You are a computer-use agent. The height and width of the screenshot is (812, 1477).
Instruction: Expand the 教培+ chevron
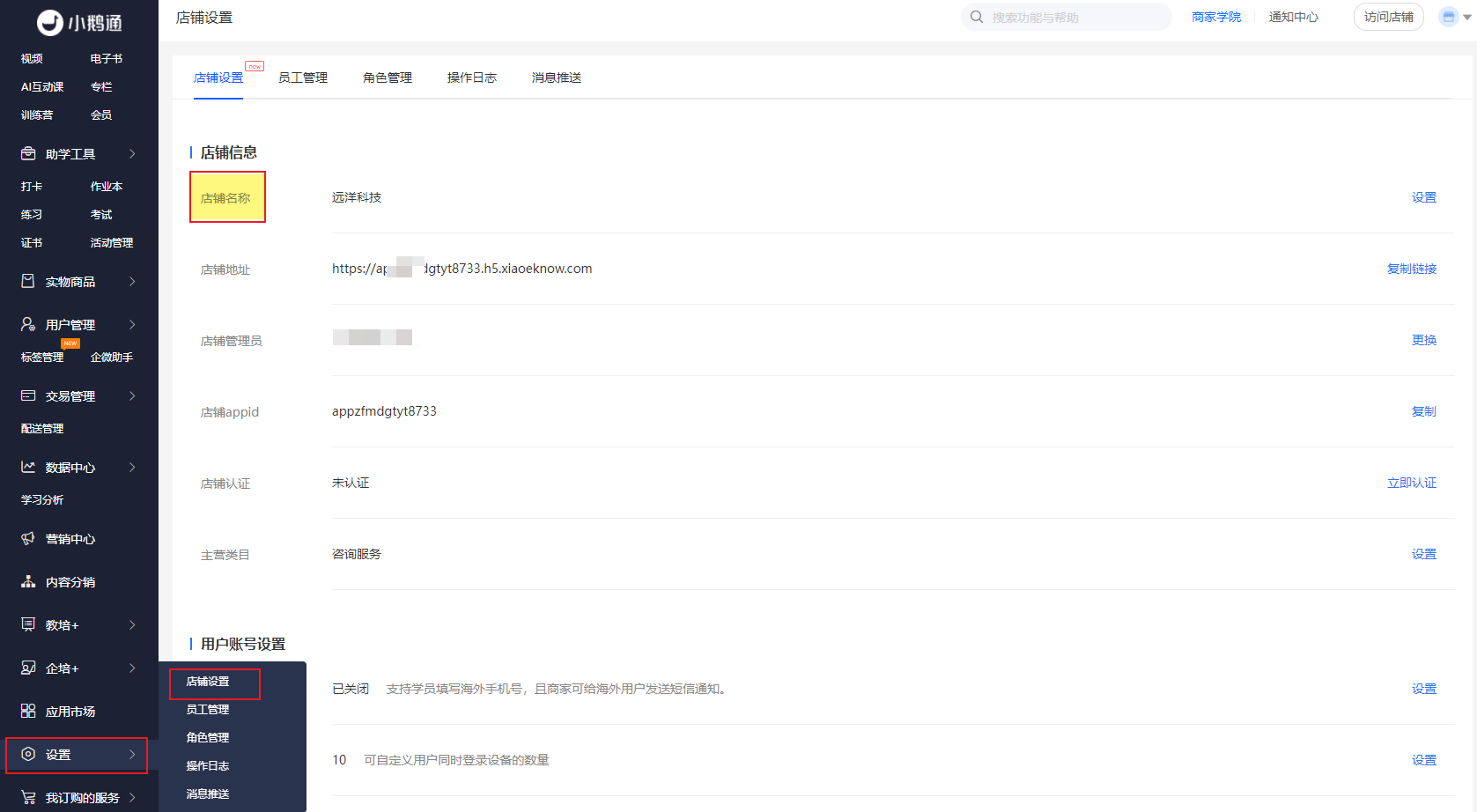tap(132, 624)
